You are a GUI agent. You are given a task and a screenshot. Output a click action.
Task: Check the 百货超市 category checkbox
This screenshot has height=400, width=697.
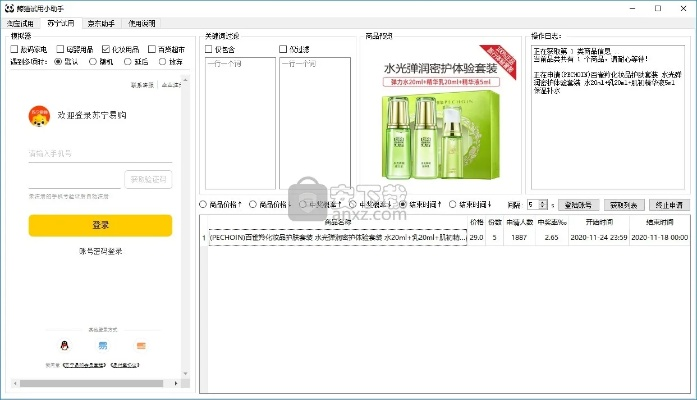point(152,49)
